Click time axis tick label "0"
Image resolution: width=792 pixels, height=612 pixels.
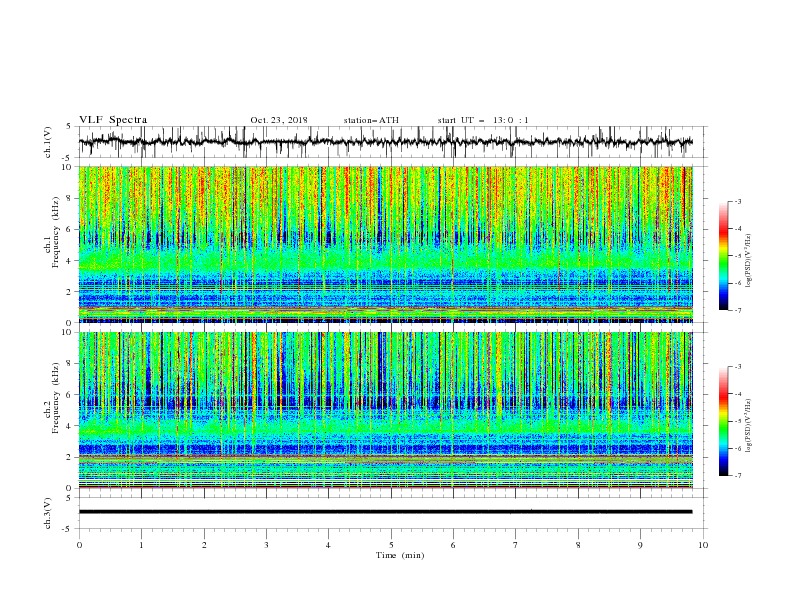click(x=79, y=545)
